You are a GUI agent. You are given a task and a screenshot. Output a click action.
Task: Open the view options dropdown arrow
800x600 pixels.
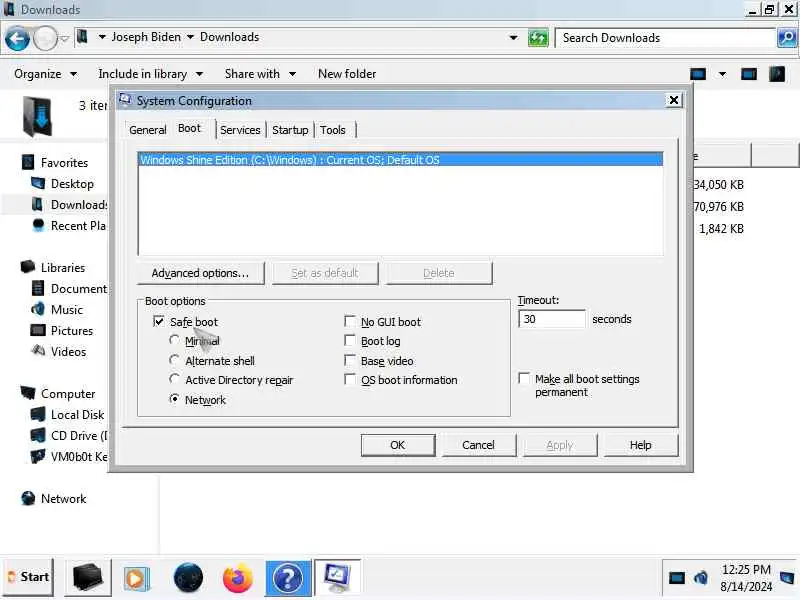coord(722,74)
